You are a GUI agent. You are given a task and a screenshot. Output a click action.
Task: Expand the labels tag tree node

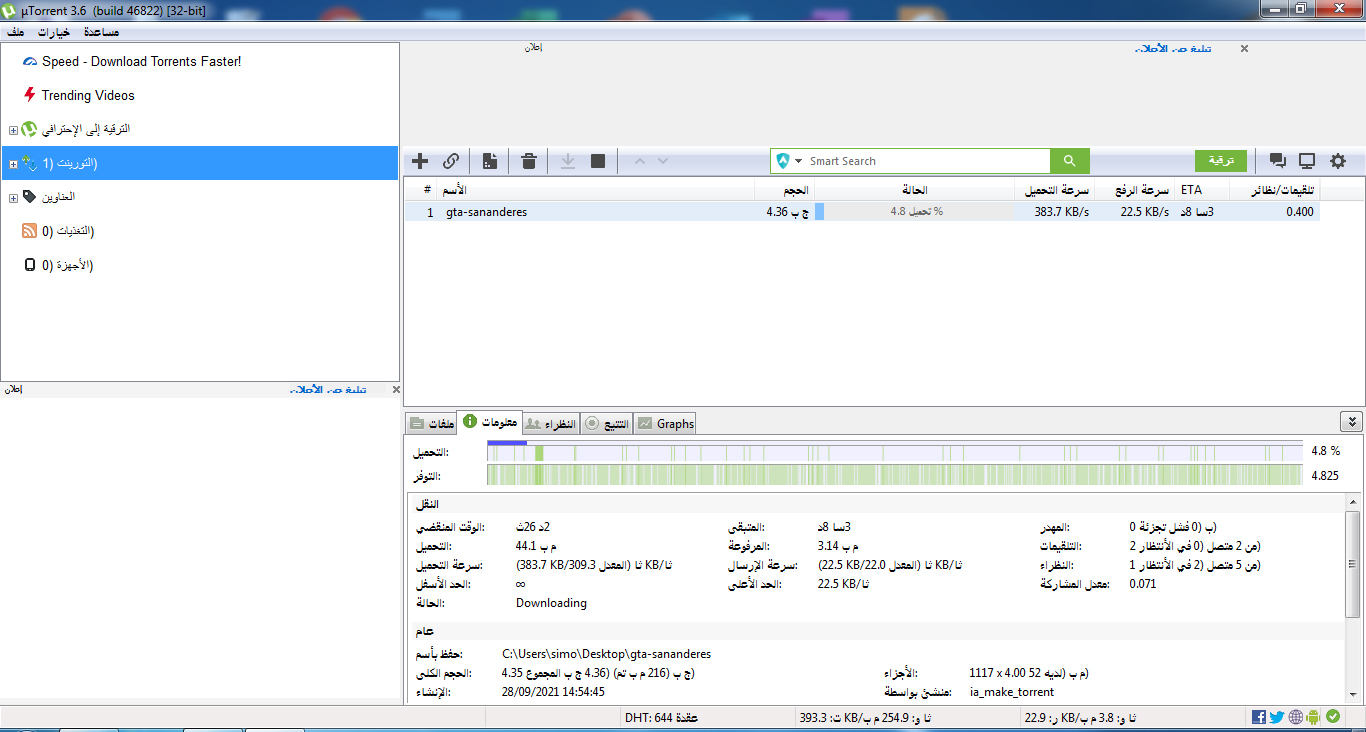(13, 198)
